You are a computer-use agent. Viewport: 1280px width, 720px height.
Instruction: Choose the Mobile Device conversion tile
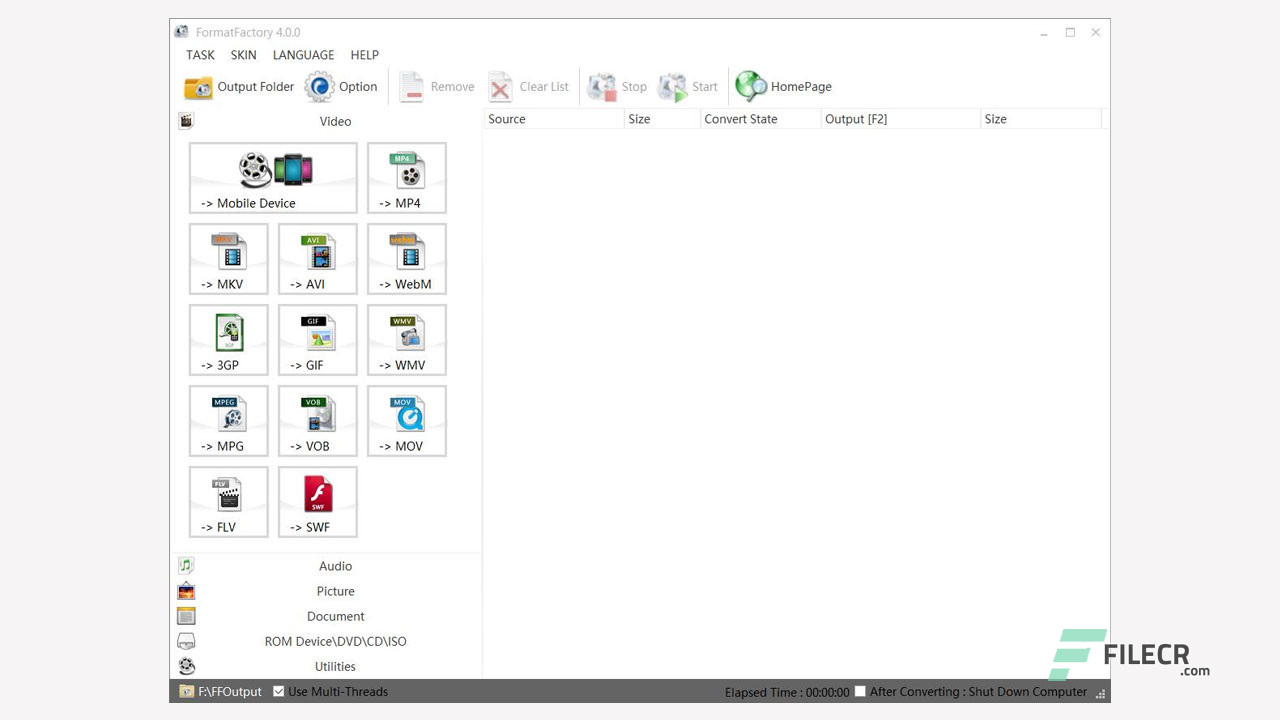(273, 178)
